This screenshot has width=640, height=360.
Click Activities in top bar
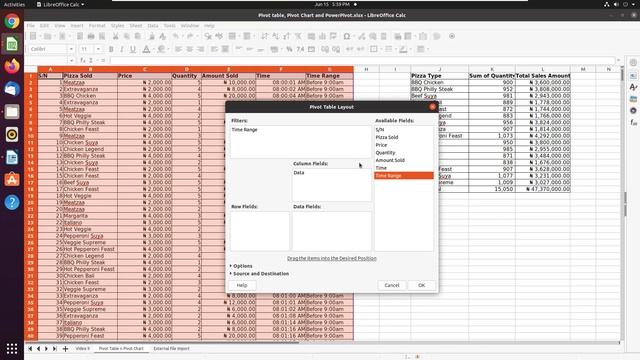click(x=14, y=4)
